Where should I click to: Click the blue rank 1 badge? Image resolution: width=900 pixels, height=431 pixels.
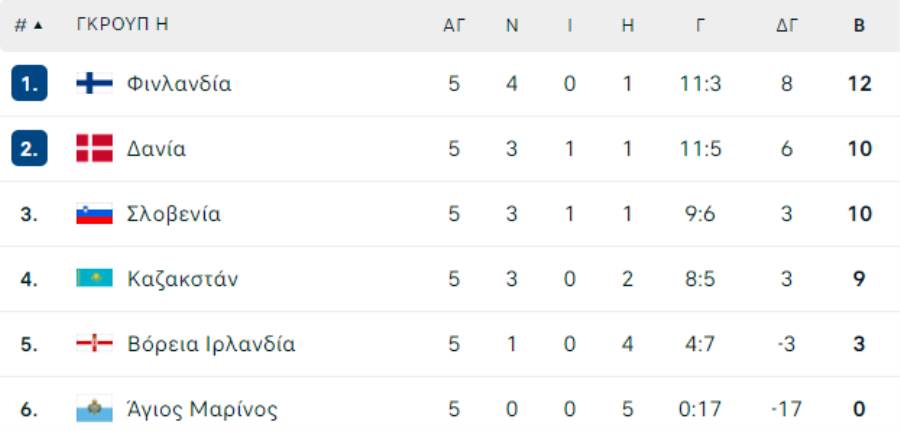point(29,84)
